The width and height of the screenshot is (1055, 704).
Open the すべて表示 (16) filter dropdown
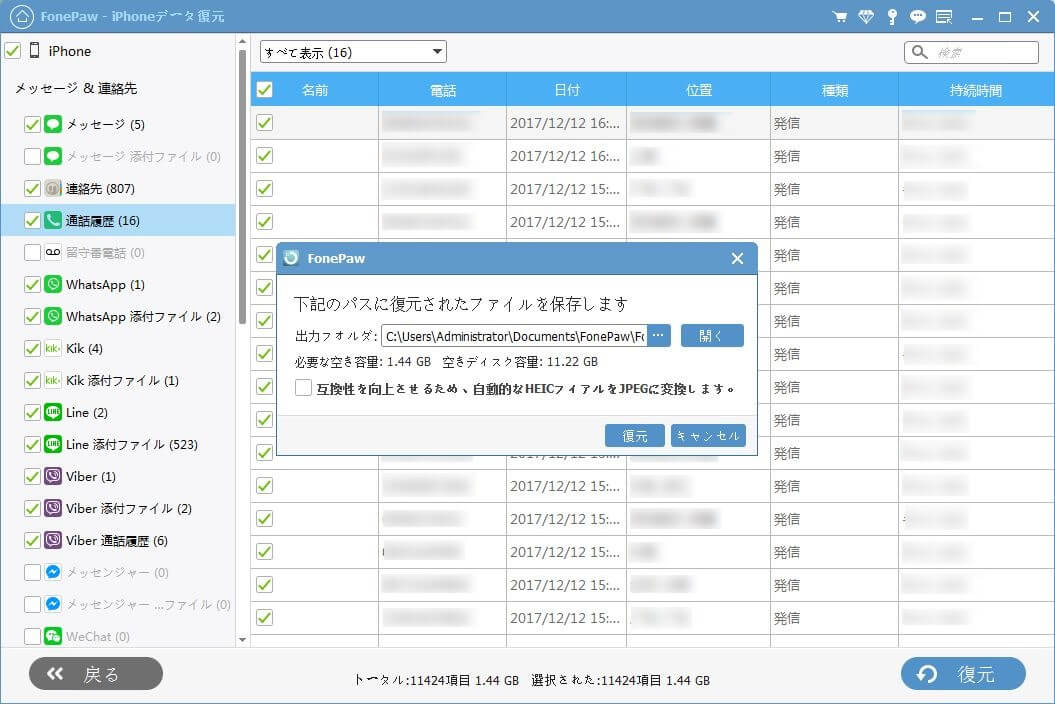353,52
